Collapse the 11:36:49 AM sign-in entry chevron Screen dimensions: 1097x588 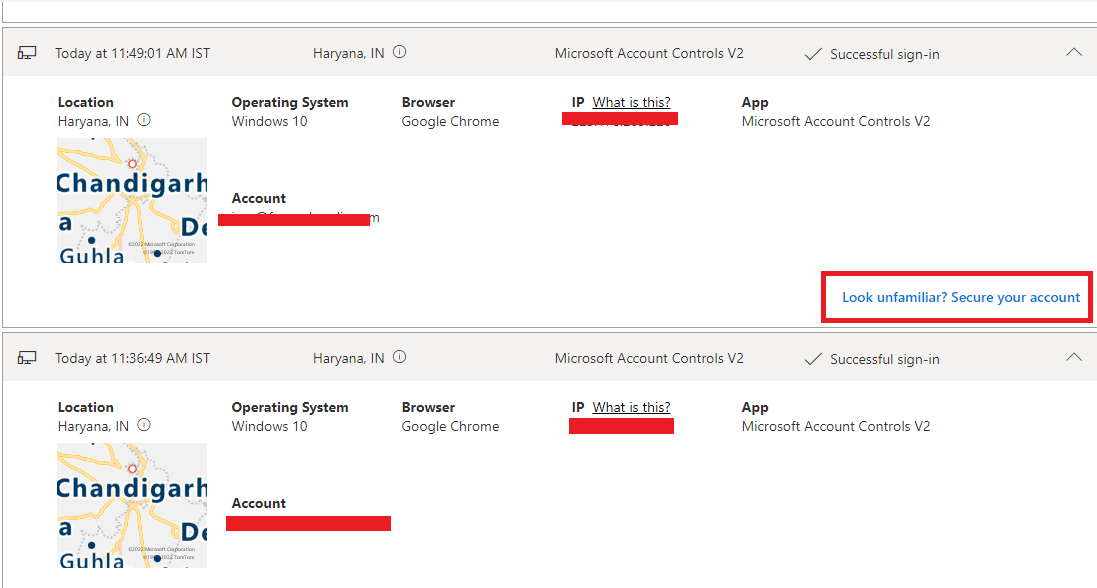pos(1073,358)
